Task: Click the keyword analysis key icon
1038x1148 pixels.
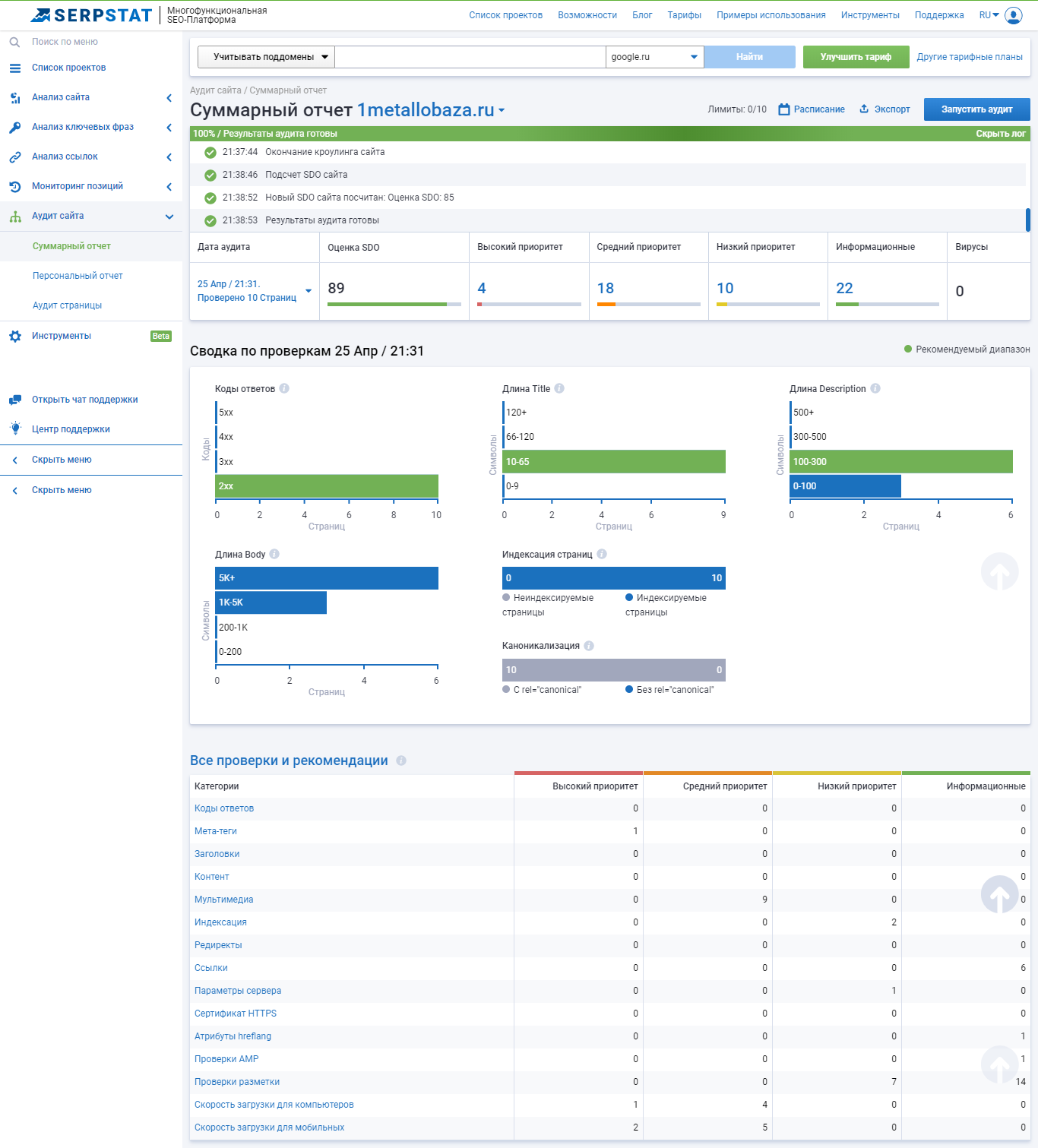Action: pos(15,128)
